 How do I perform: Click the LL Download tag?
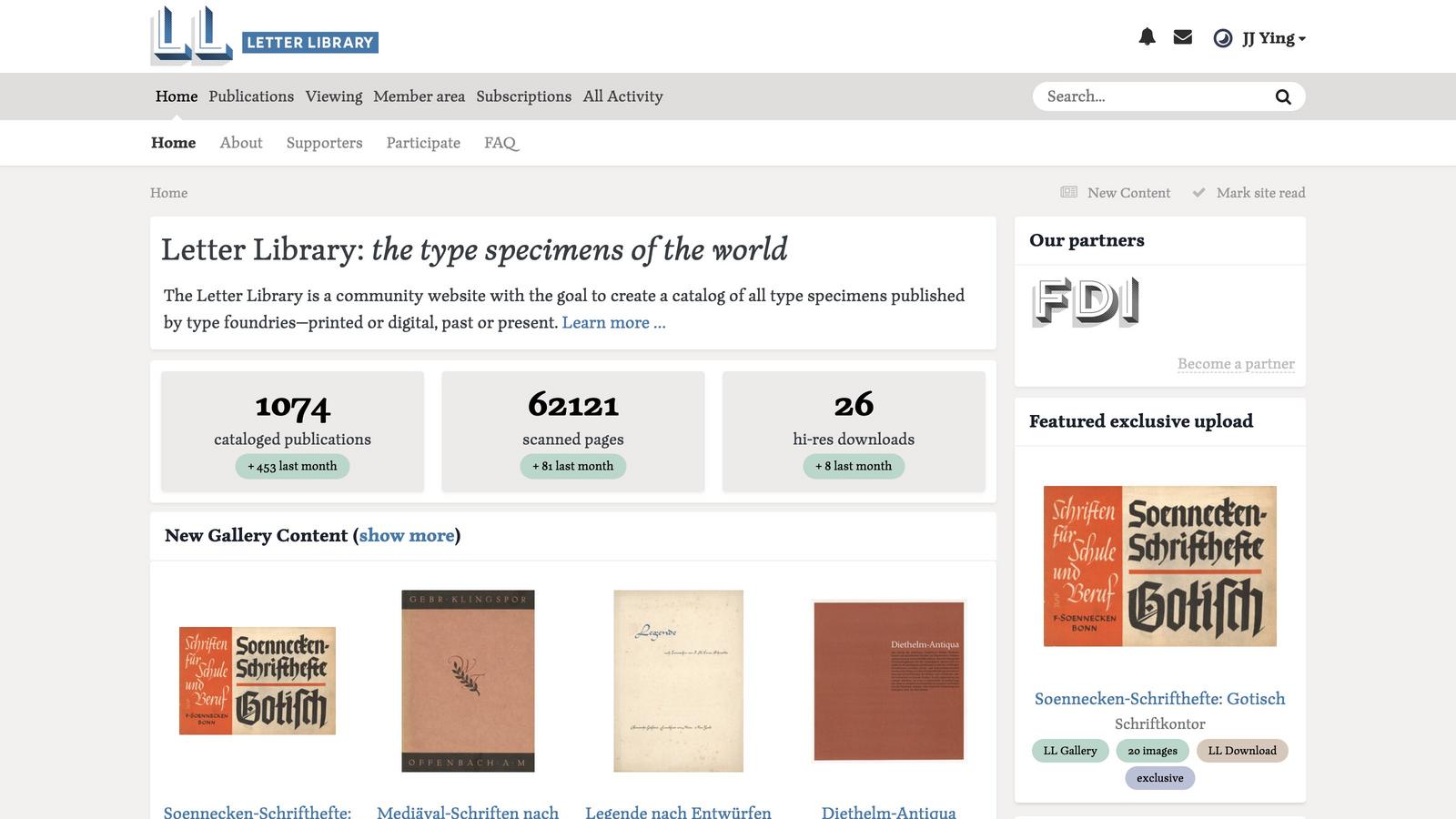[x=1242, y=751]
